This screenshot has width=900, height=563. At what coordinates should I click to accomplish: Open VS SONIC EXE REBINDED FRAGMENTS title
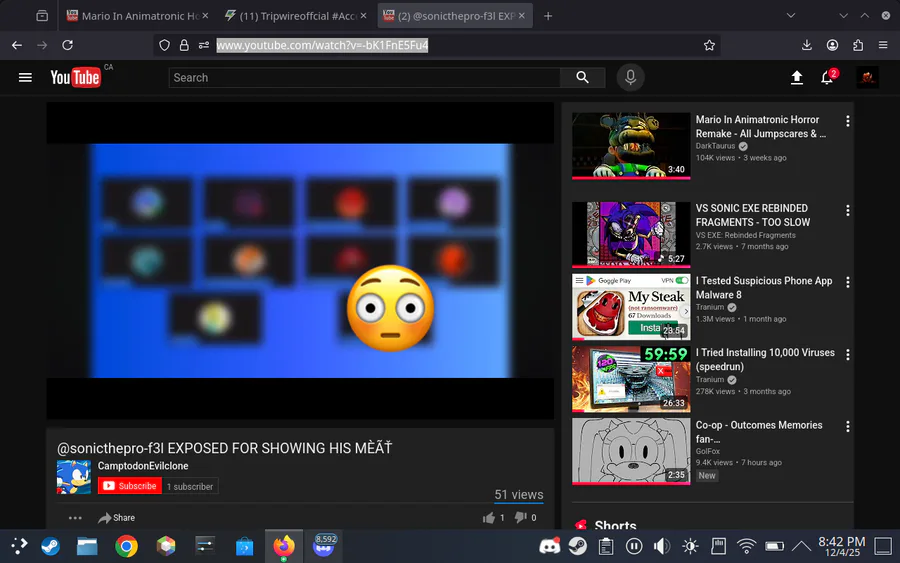[x=752, y=215]
